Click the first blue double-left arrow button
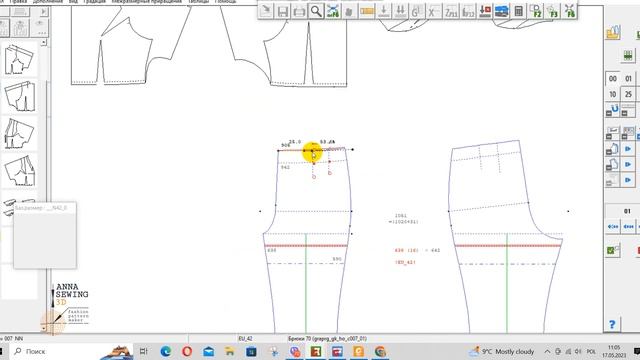 pos(613,227)
